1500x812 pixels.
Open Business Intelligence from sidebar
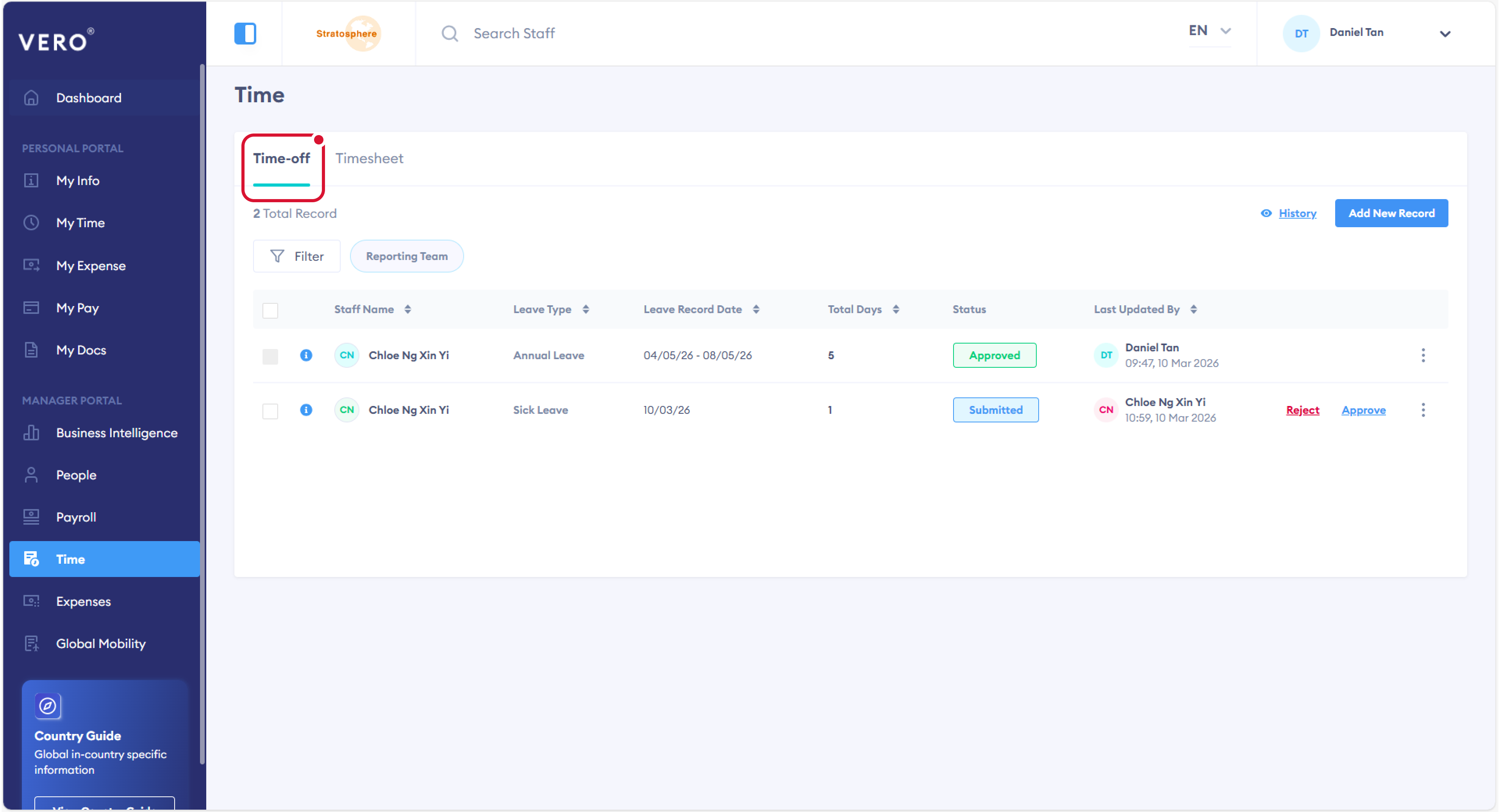point(116,433)
